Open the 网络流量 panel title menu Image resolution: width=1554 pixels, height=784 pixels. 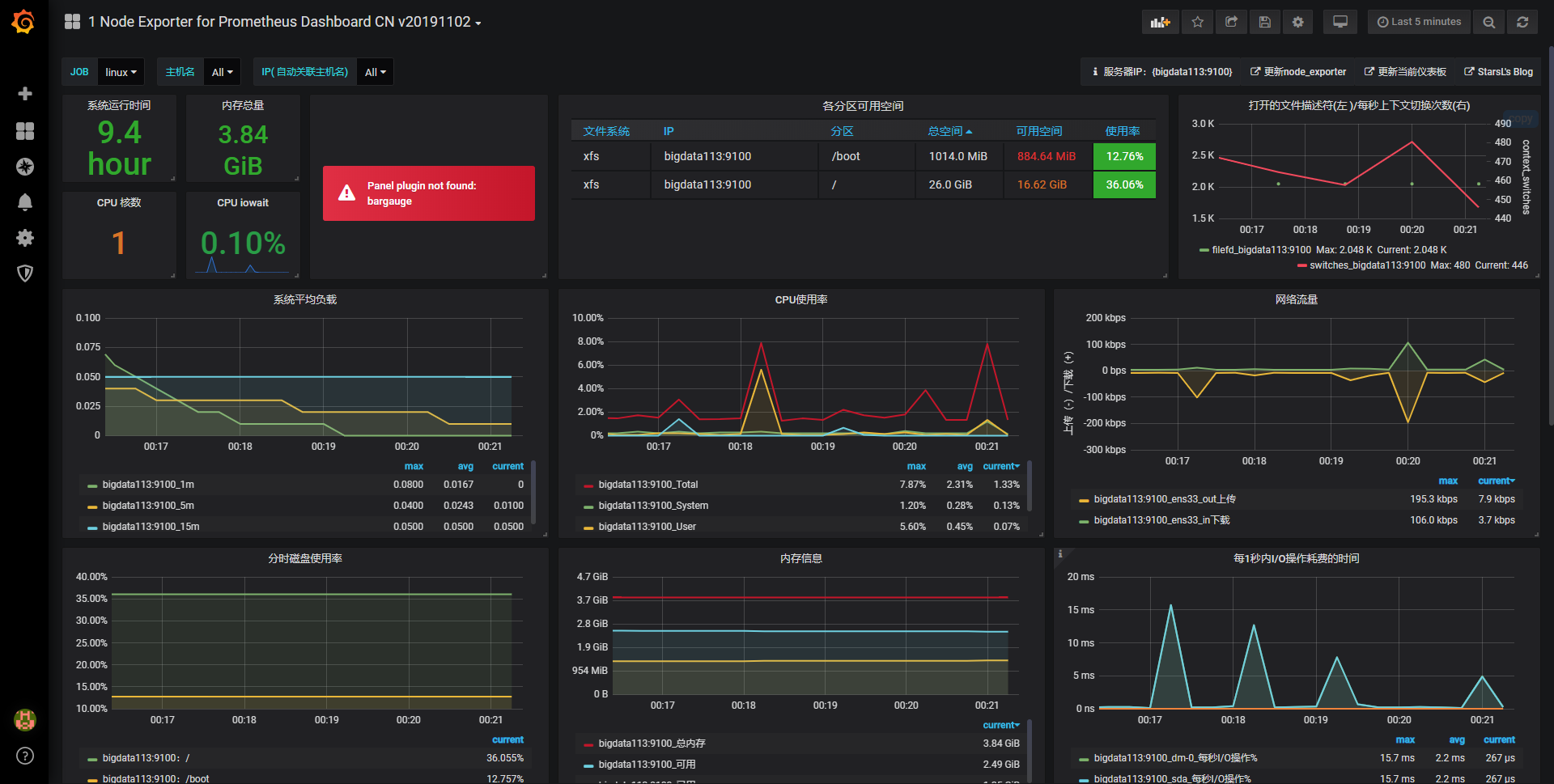coord(1297,299)
